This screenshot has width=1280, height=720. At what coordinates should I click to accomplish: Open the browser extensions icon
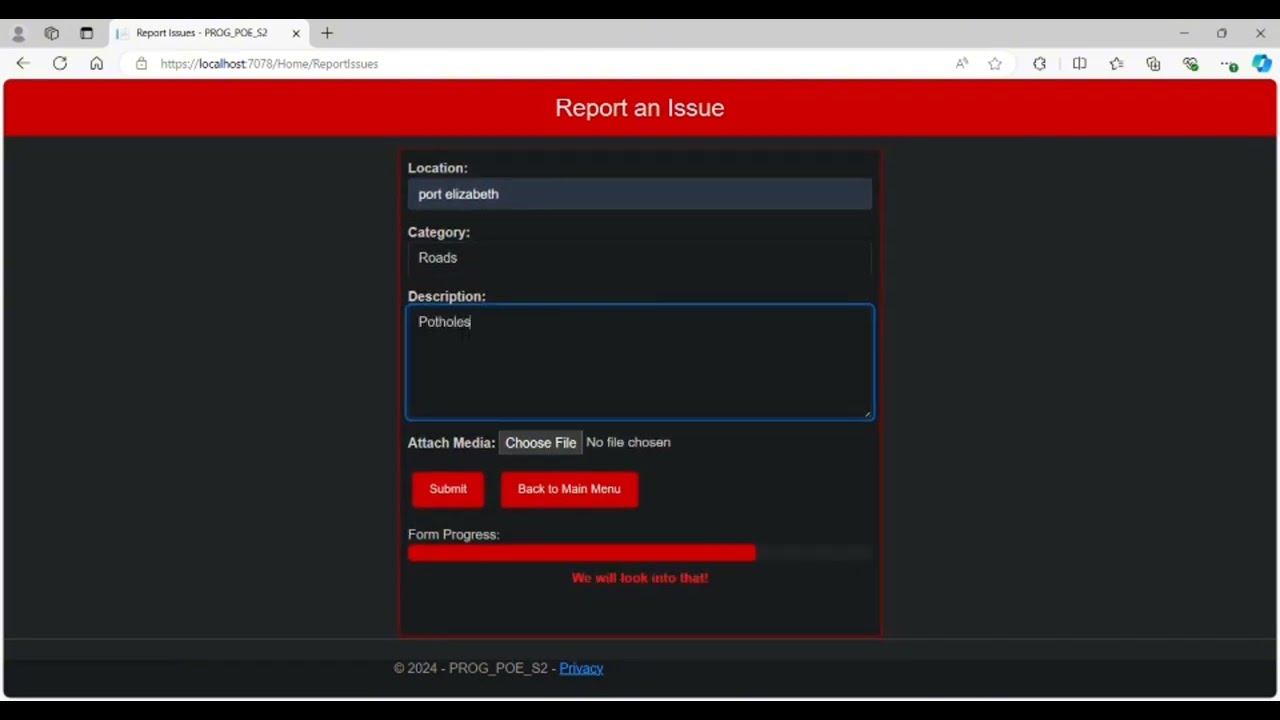(x=1040, y=63)
